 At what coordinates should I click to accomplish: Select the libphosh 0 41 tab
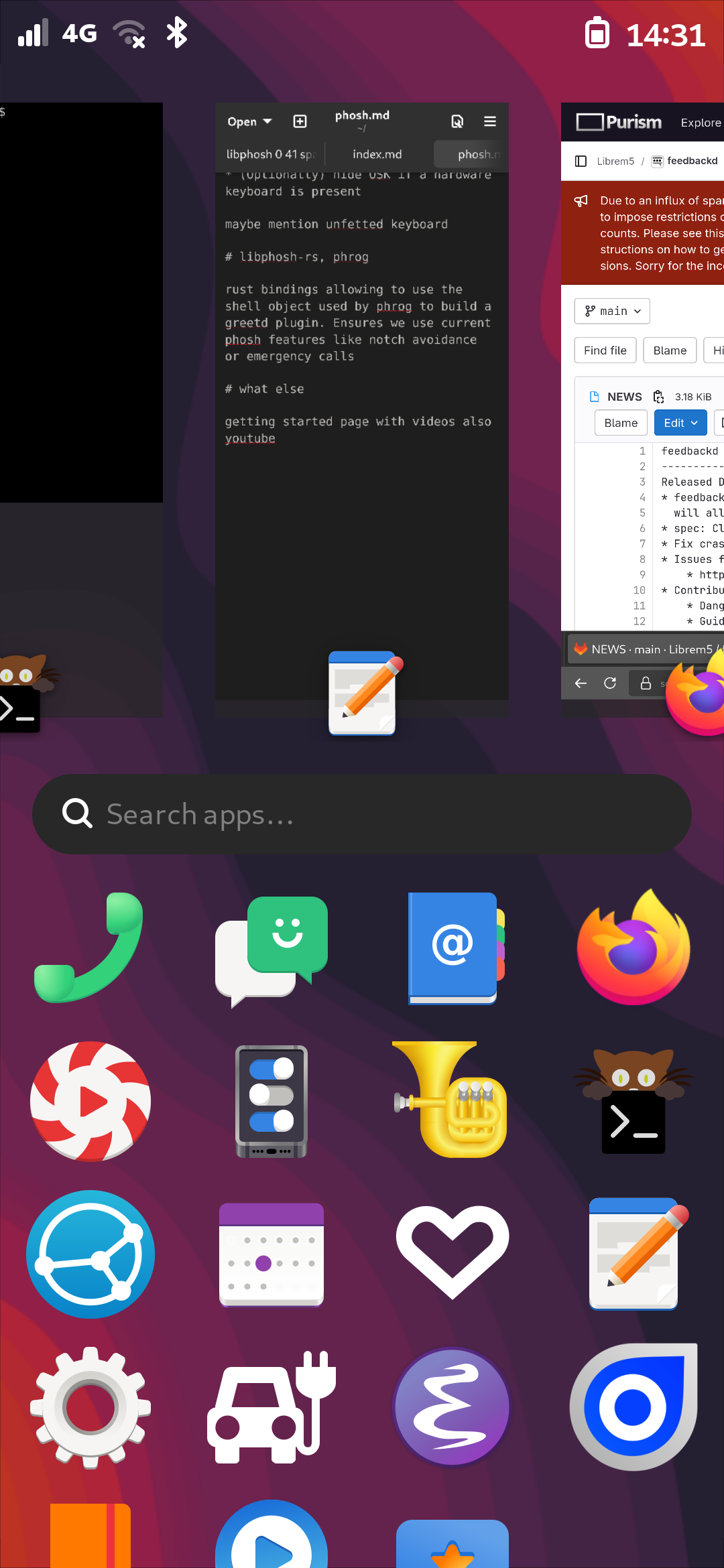click(x=270, y=154)
